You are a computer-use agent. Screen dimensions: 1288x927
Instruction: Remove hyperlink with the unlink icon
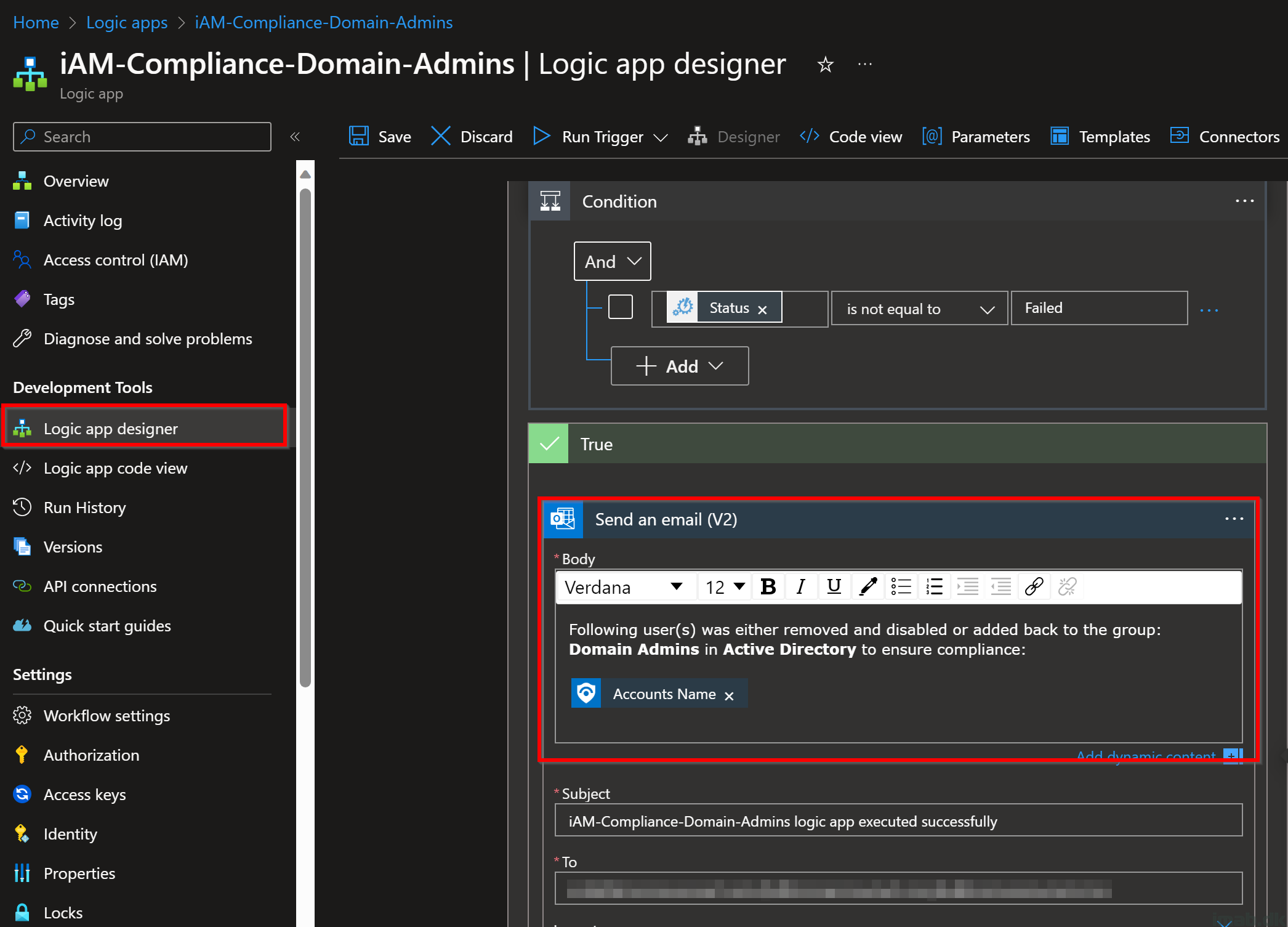[1068, 587]
